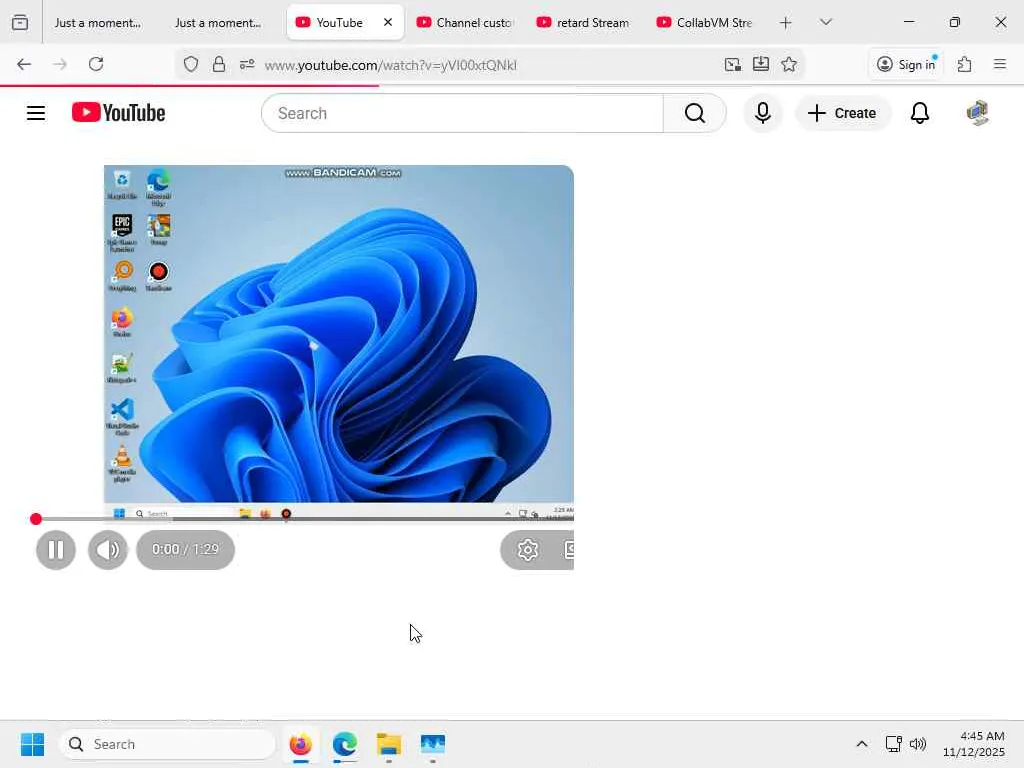1024x768 pixels.
Task: Pause the video playback
Action: click(56, 550)
